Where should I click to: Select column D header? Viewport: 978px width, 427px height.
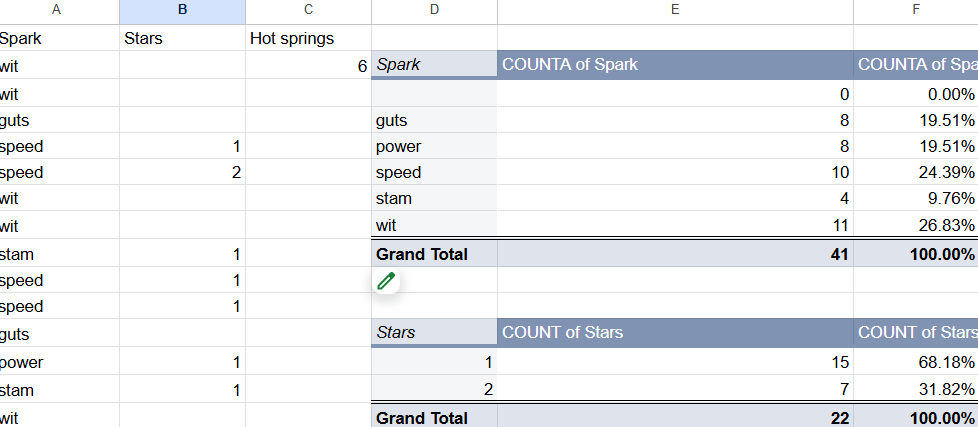click(434, 10)
